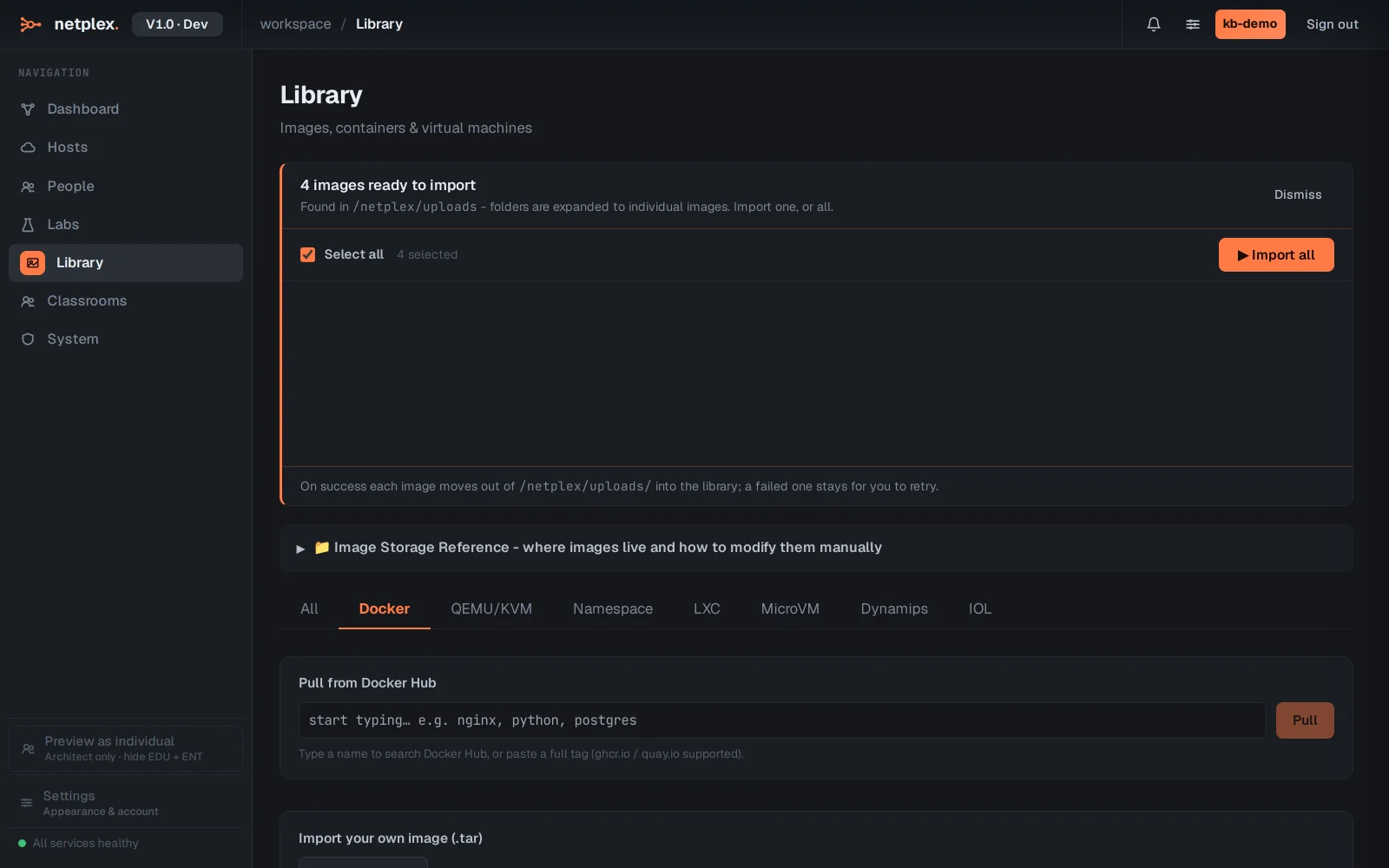Click the '4 selected' count text

(x=427, y=254)
